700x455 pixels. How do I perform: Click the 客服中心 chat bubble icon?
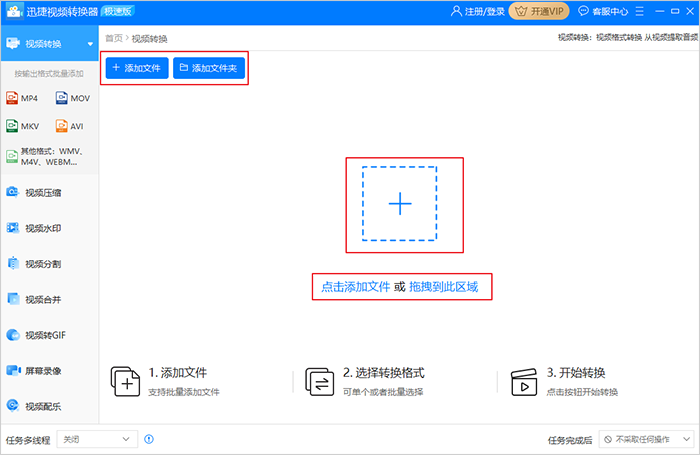[583, 11]
